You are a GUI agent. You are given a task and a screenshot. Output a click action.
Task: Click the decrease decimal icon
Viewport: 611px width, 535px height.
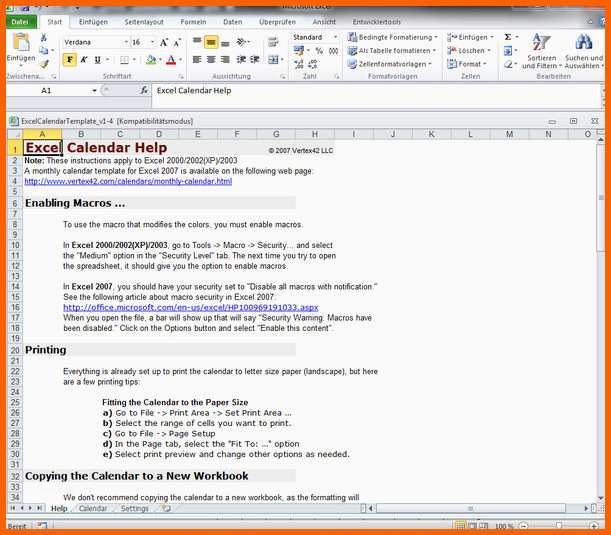point(313,64)
